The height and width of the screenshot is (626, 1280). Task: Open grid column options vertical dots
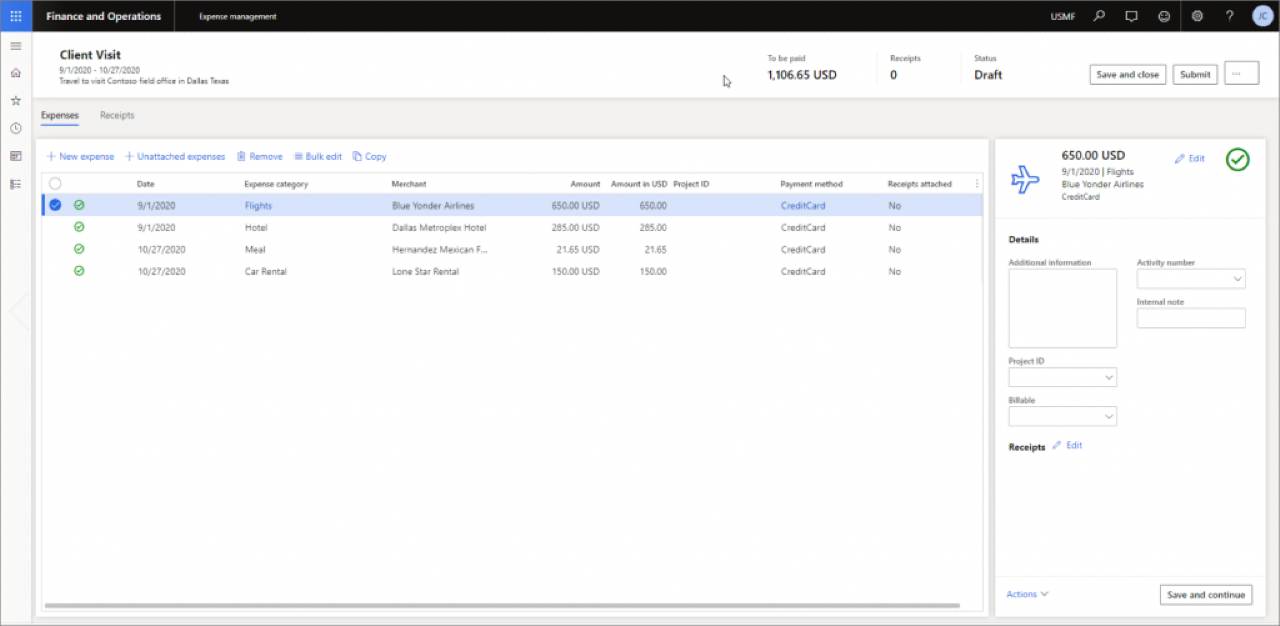[x=977, y=184]
